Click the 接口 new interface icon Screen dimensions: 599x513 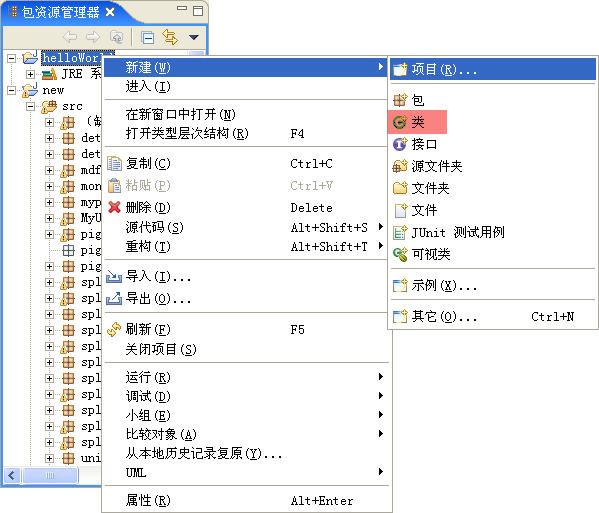[x=400, y=144]
